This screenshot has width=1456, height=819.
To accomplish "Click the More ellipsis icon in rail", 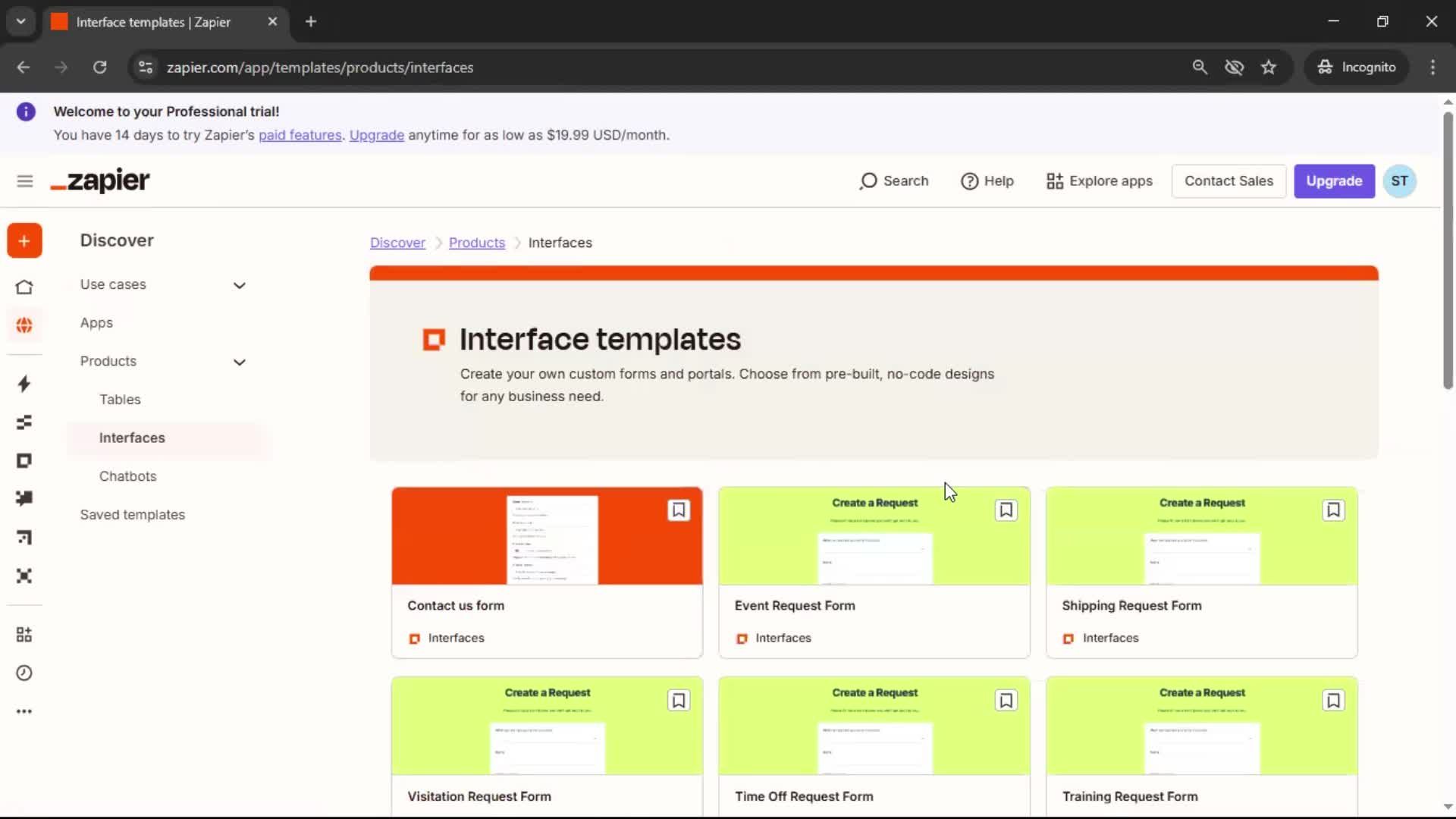I will click(x=24, y=711).
